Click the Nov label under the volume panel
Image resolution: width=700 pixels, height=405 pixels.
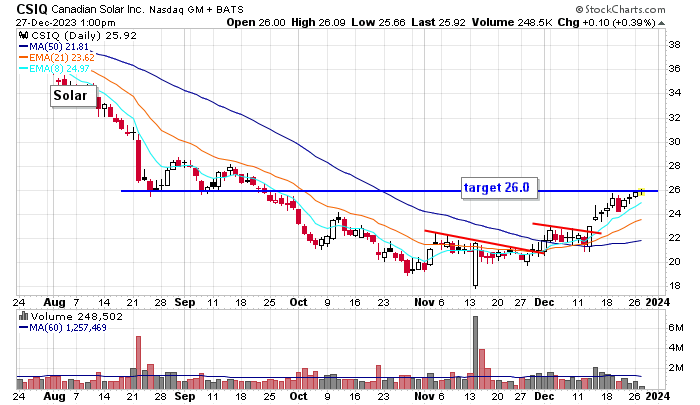(x=424, y=396)
